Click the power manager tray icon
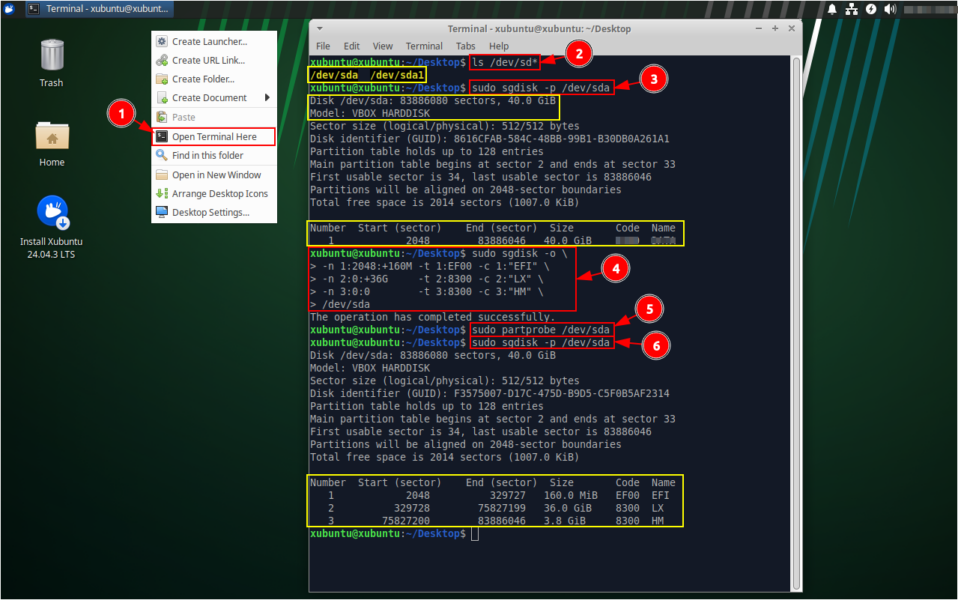 click(871, 9)
